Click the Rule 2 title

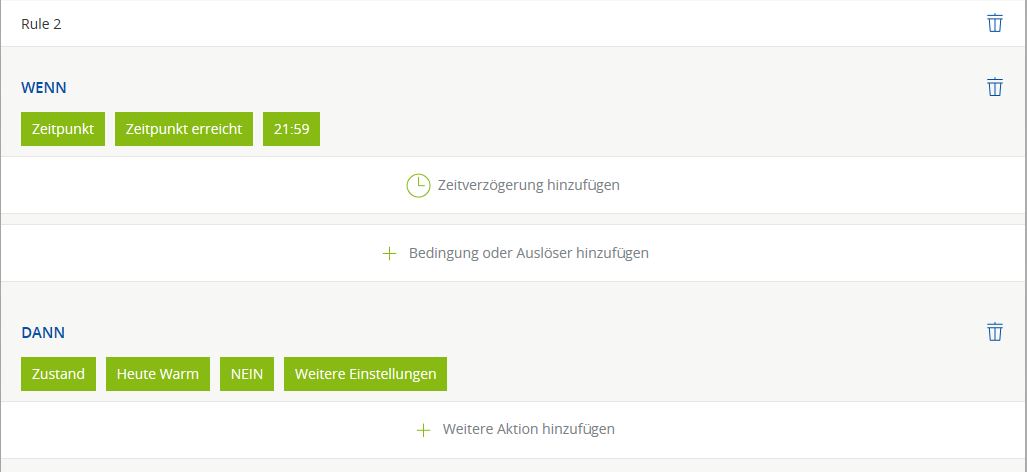(41, 23)
